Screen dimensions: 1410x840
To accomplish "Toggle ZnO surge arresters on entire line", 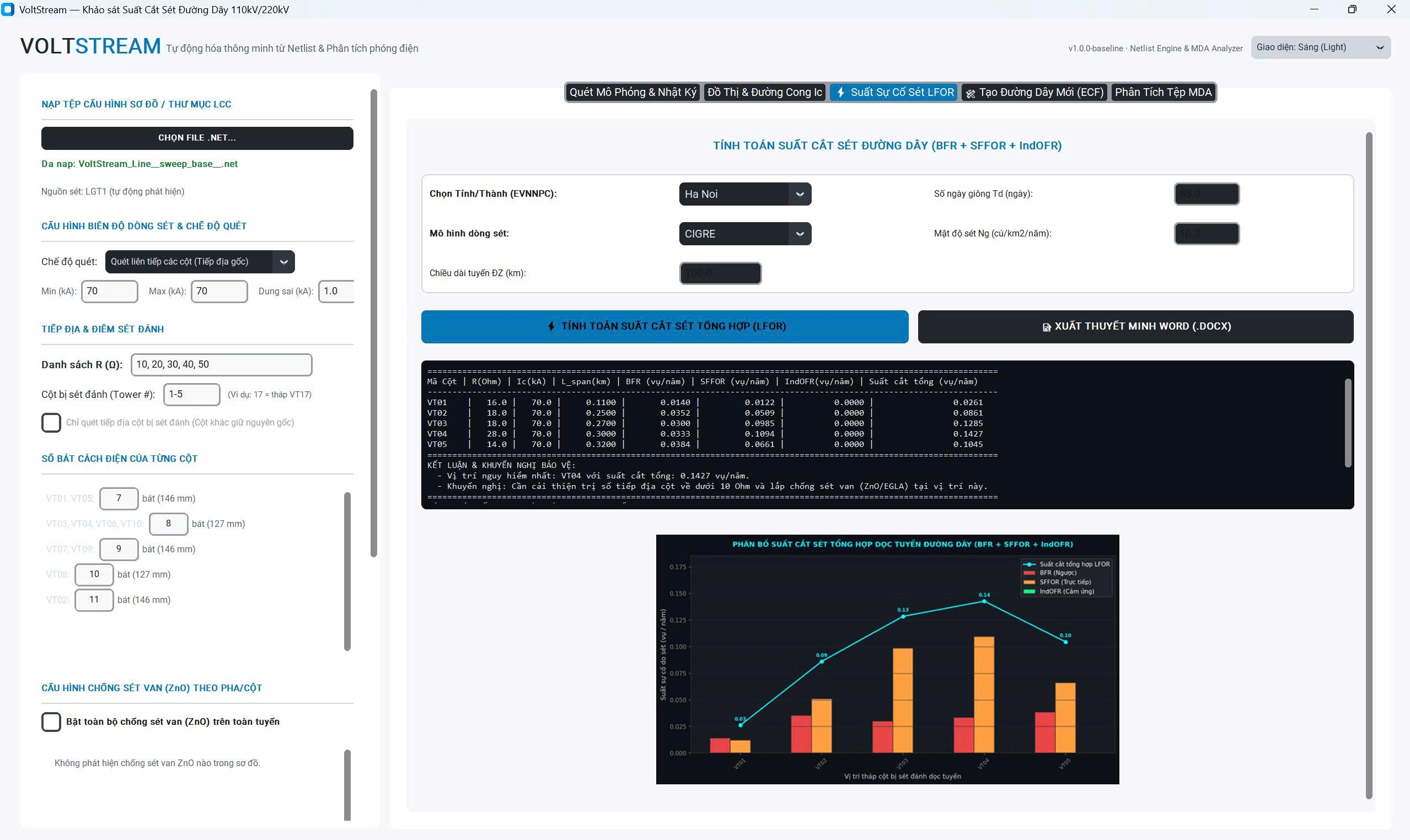I will (51, 721).
